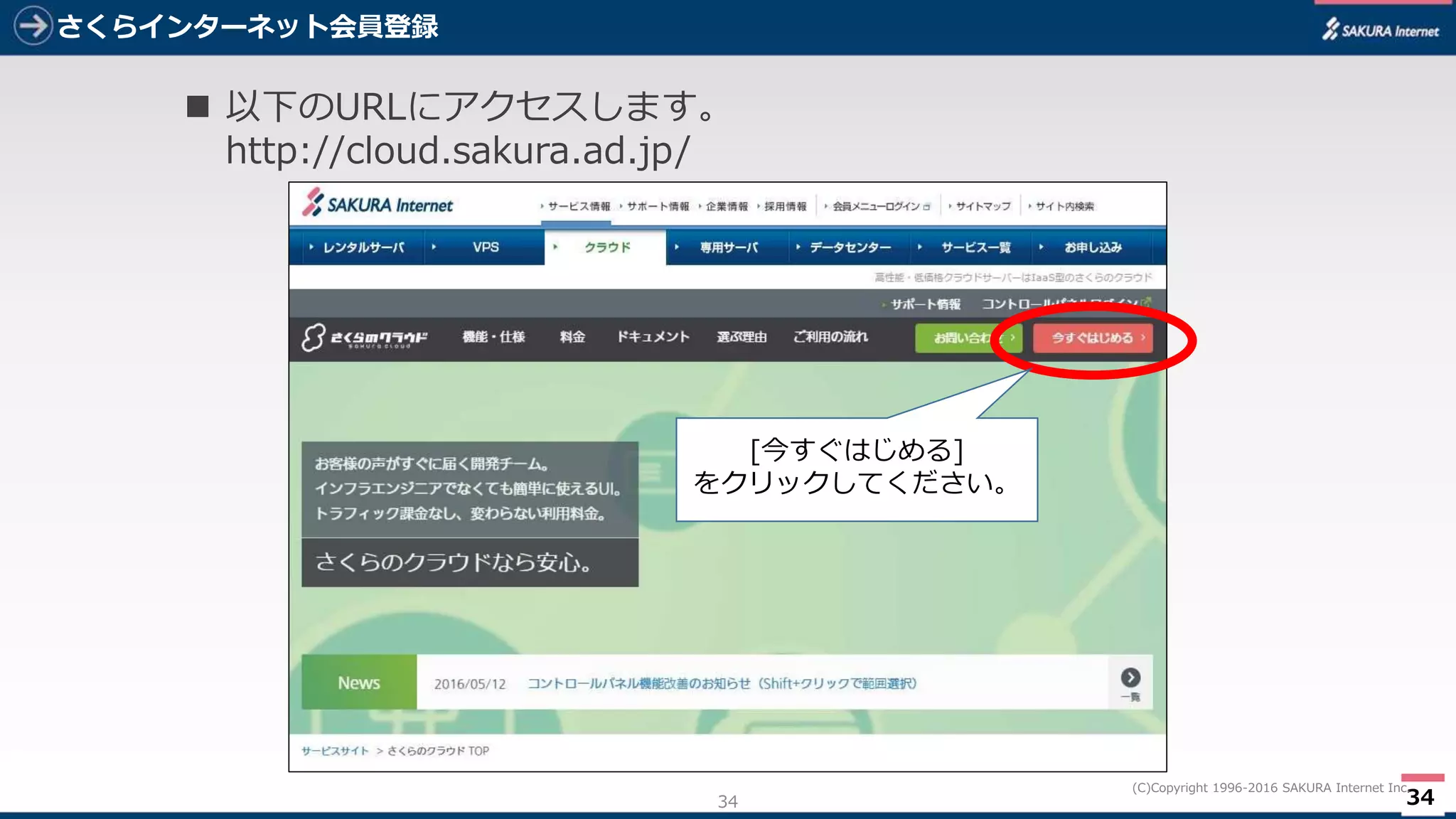Click the 2016/05/12 news date
Image resolution: width=1456 pixels, height=819 pixels.
pyautogui.click(x=470, y=684)
